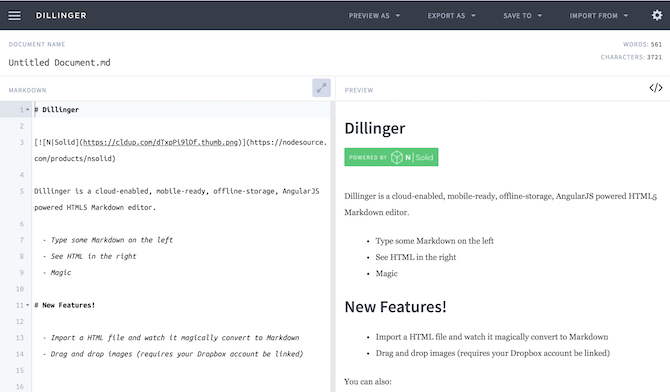The width and height of the screenshot is (670, 392).
Task: Click the '# New Features!' line in editor
Action: 65,305
